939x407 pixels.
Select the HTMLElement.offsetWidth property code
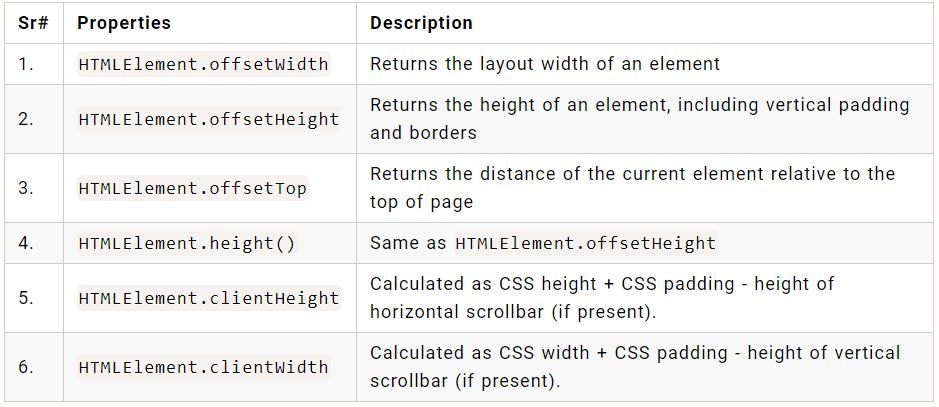coord(203,65)
